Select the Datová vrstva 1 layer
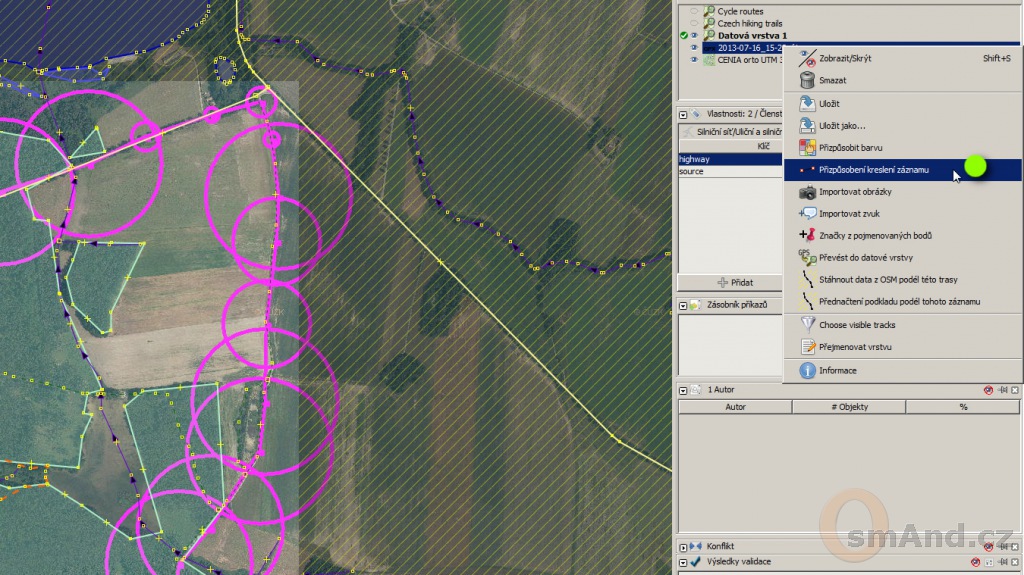The image size is (1024, 575). (752, 35)
